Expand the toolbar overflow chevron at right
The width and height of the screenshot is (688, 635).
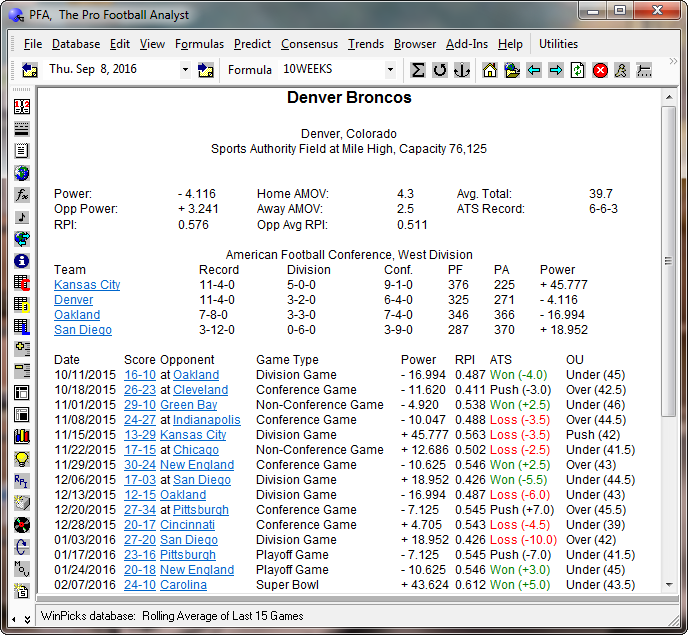[x=673, y=61]
